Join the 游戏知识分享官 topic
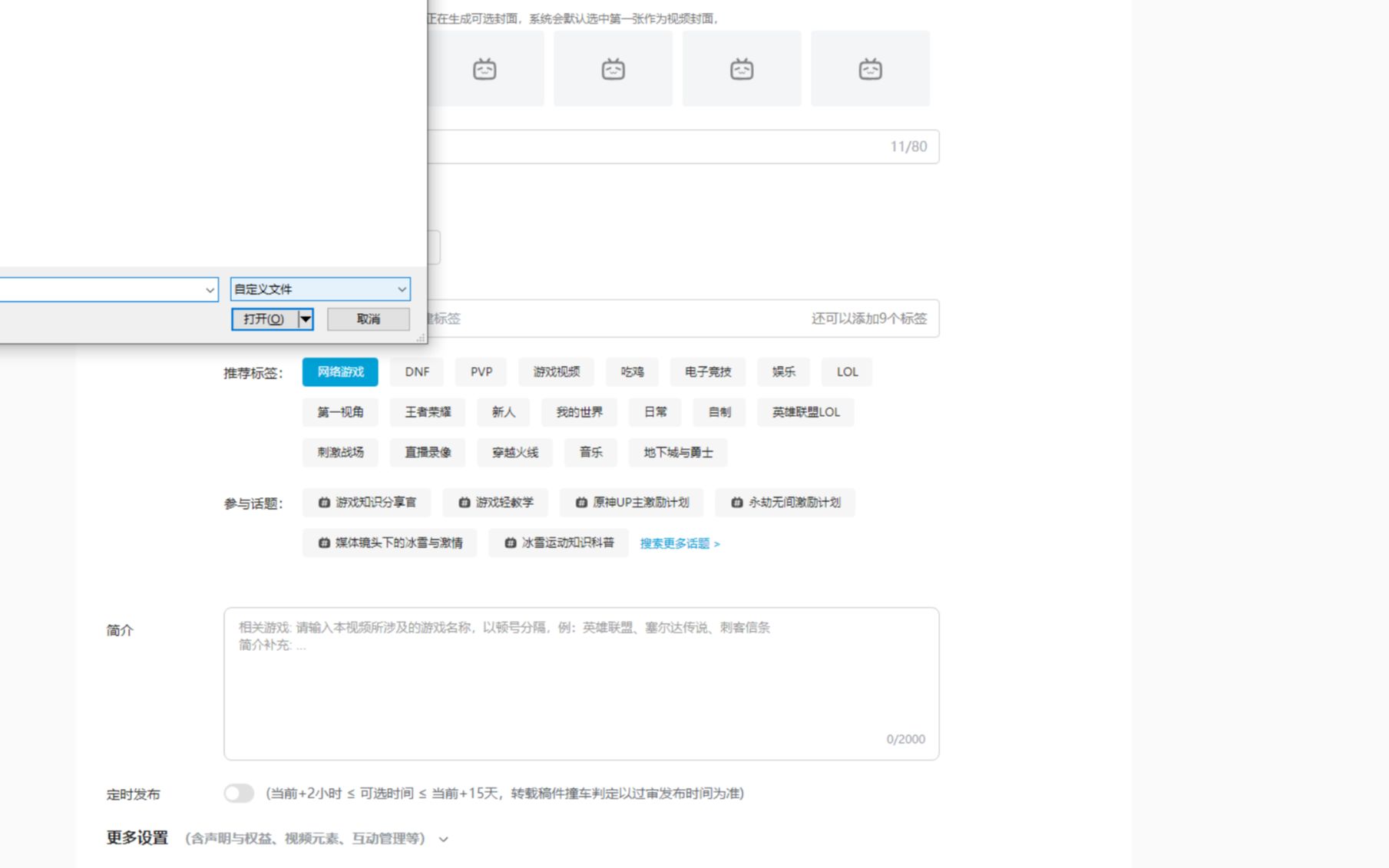Screen dimensions: 1389x868 coord(367,503)
